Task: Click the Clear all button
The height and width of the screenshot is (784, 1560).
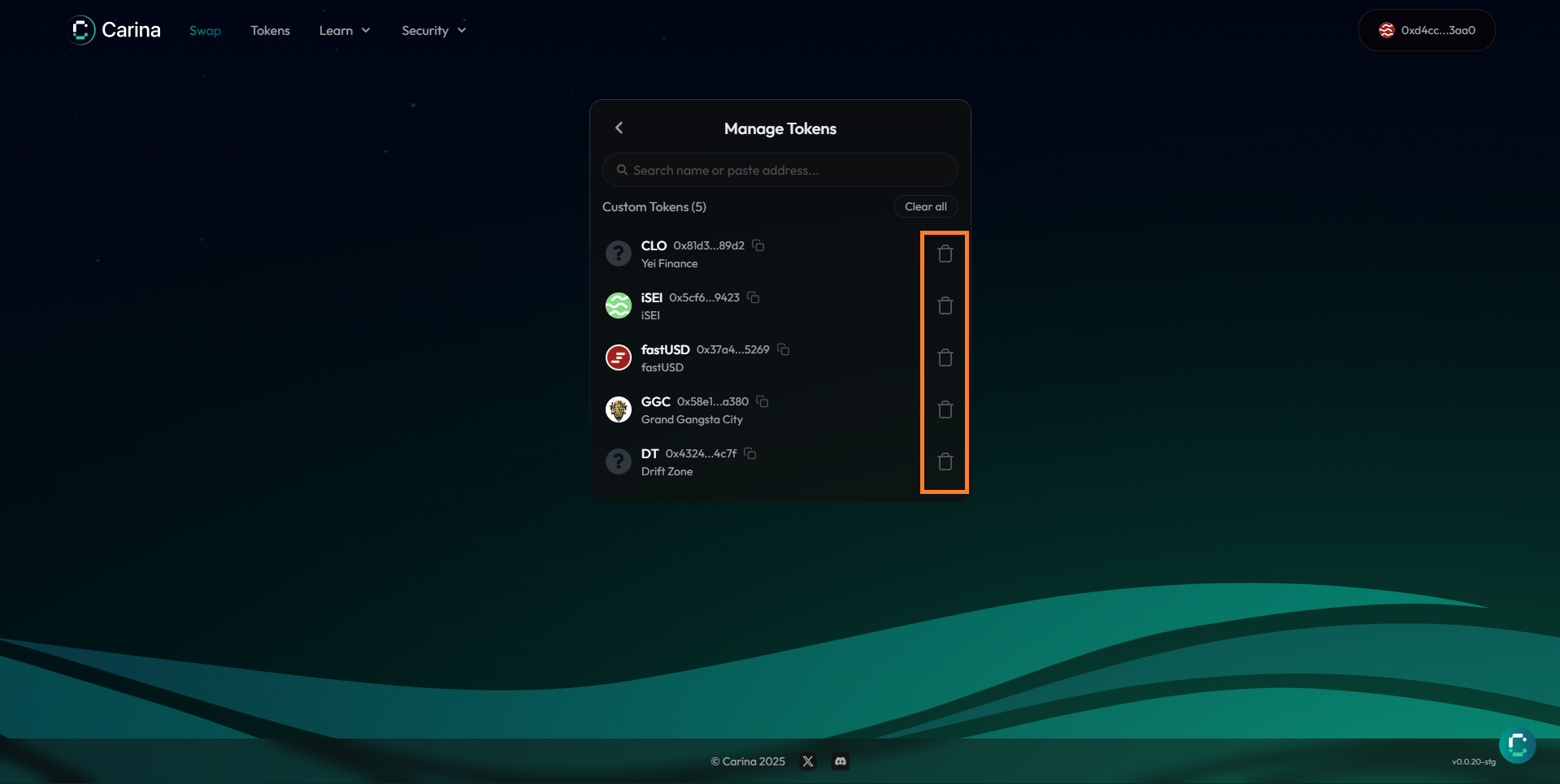Action: pyautogui.click(x=925, y=207)
